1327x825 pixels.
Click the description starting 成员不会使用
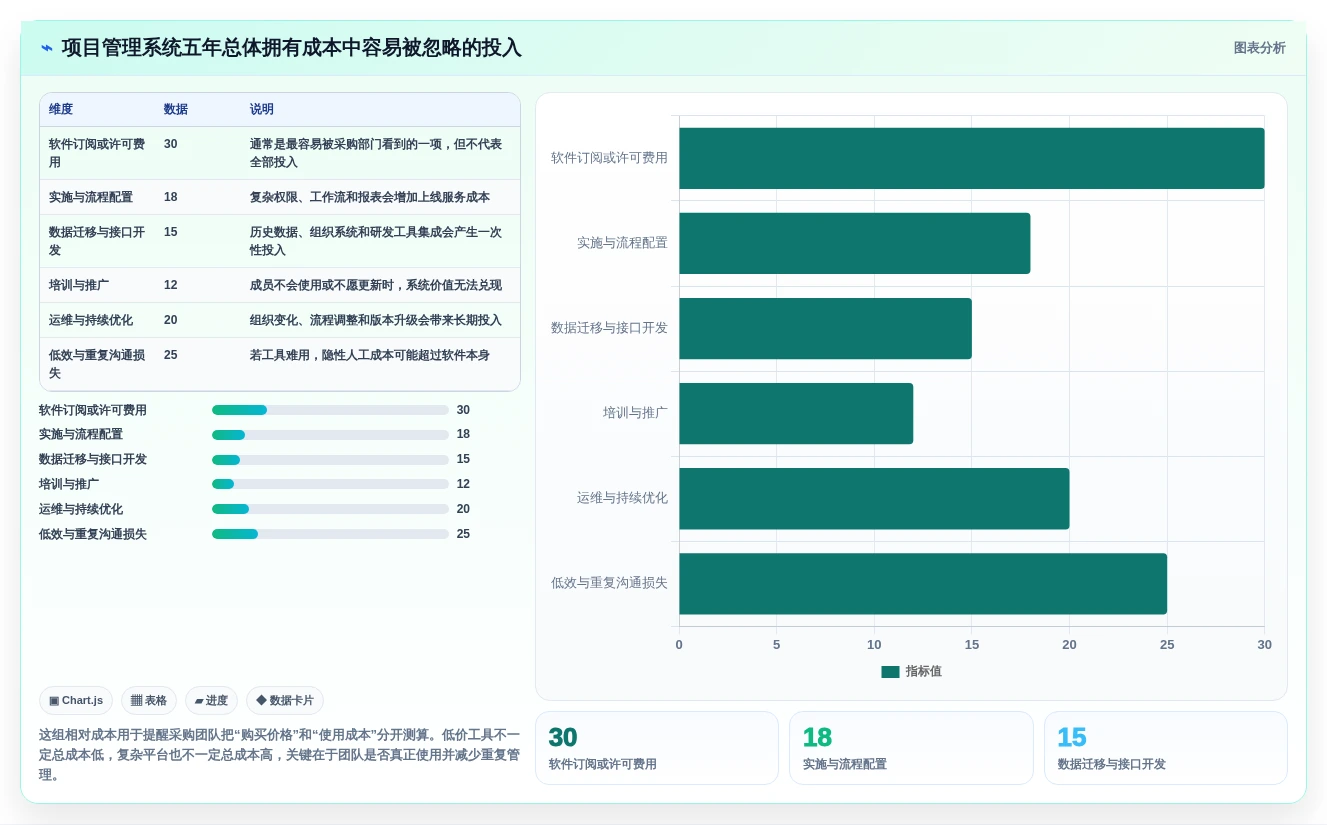376,285
